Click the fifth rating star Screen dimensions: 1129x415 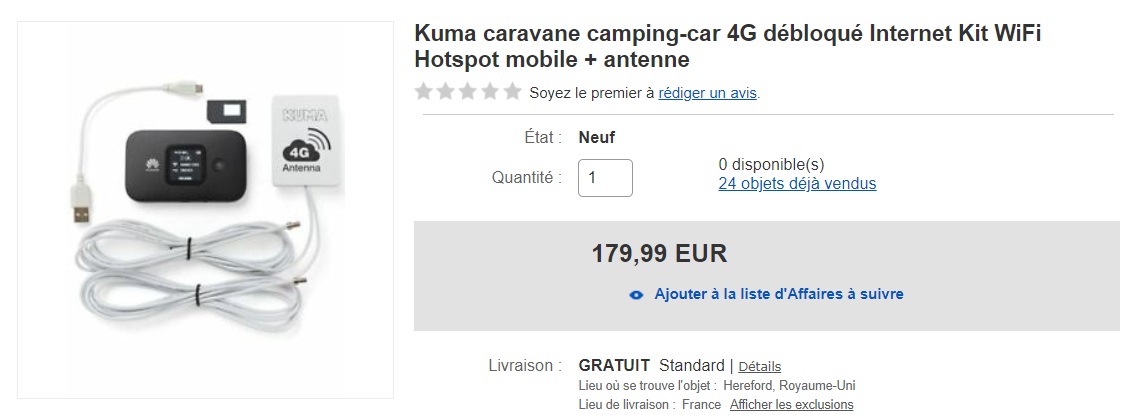coord(512,92)
